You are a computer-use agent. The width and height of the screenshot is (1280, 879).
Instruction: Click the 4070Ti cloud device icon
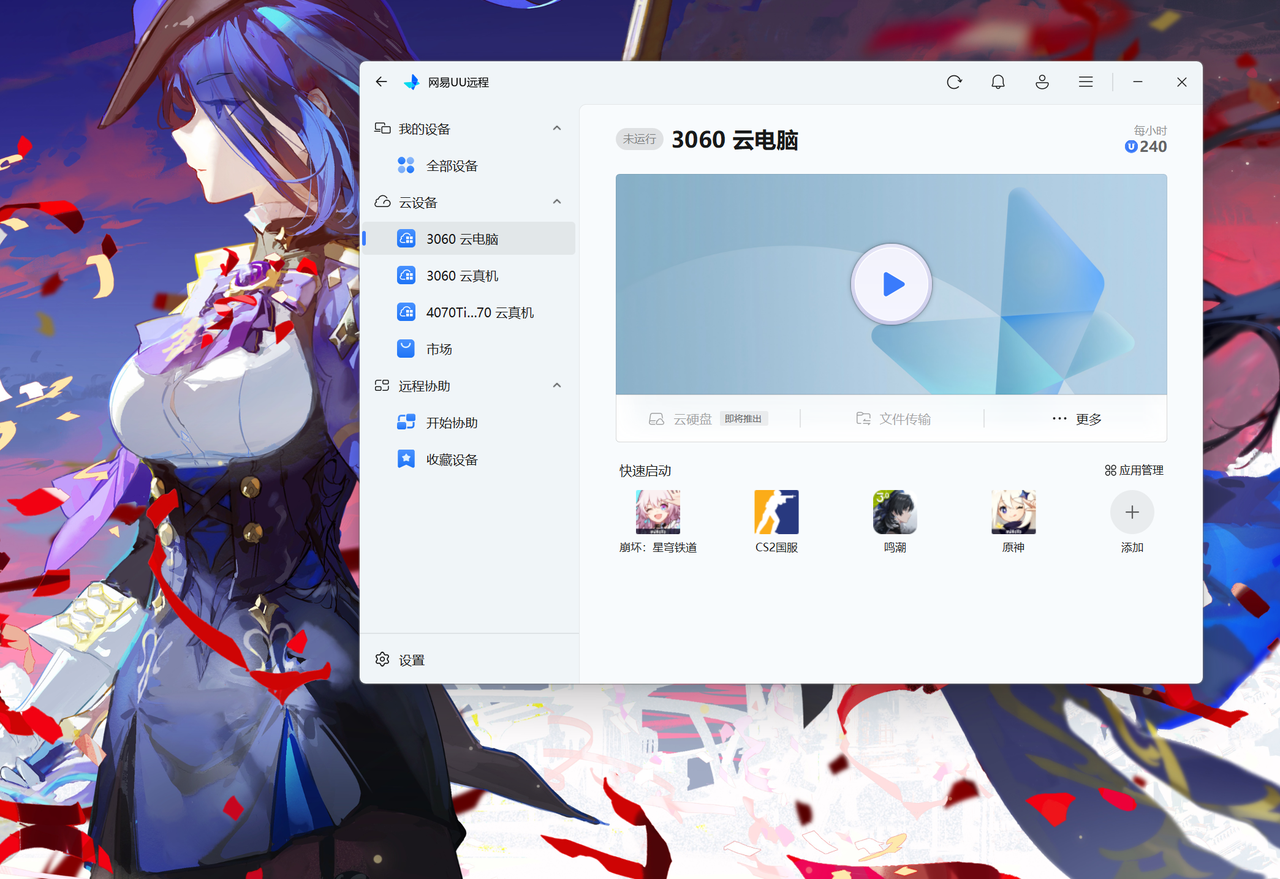point(406,313)
